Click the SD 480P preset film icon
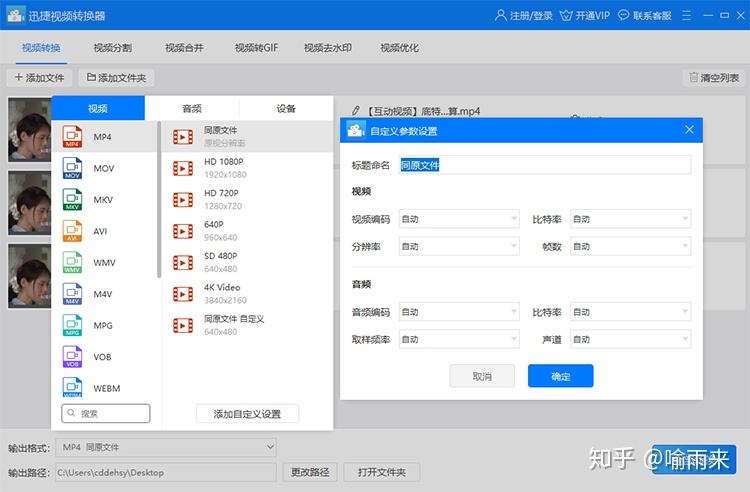This screenshot has height=492, width=750. tap(183, 263)
